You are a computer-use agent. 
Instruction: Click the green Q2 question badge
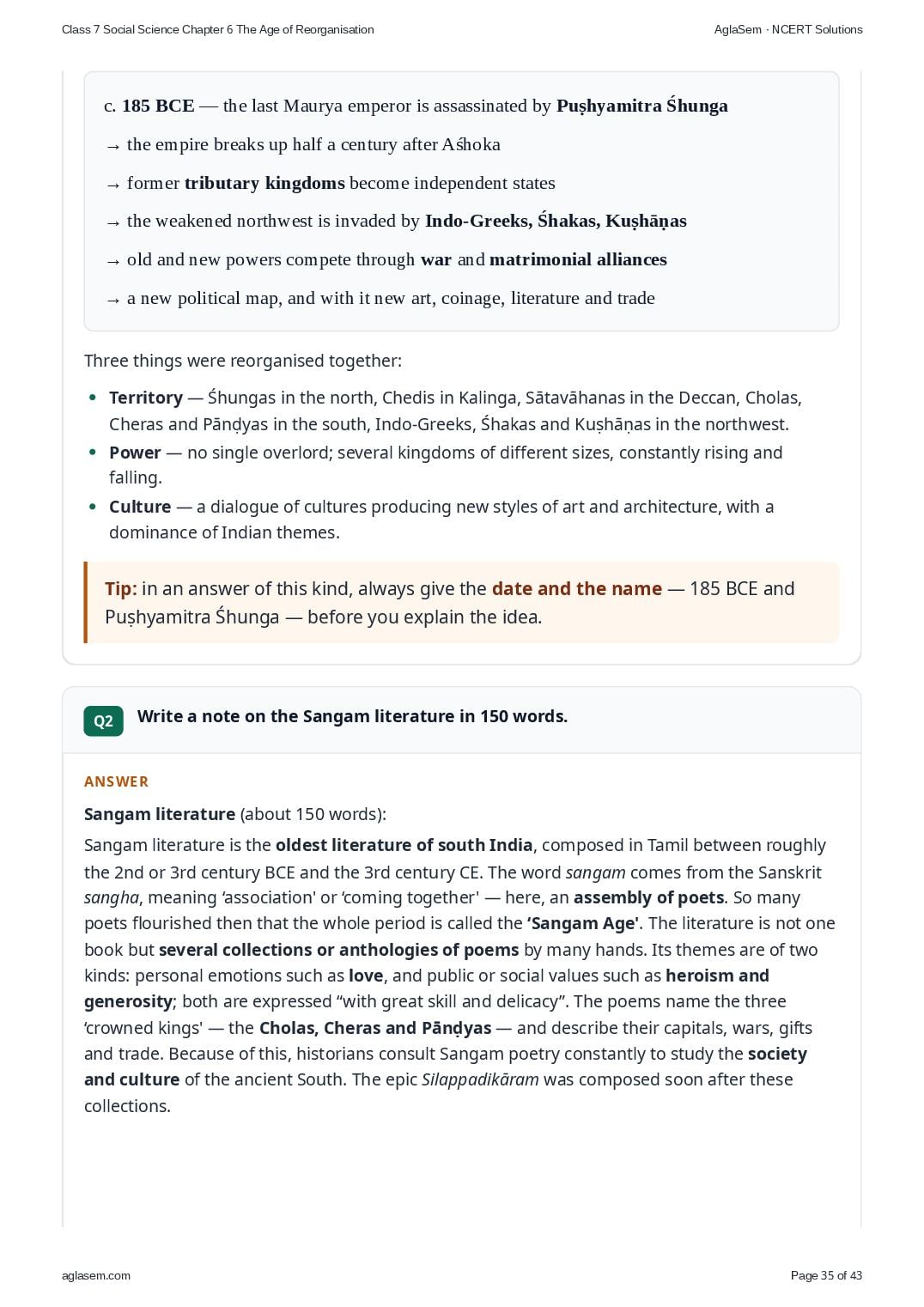[103, 720]
